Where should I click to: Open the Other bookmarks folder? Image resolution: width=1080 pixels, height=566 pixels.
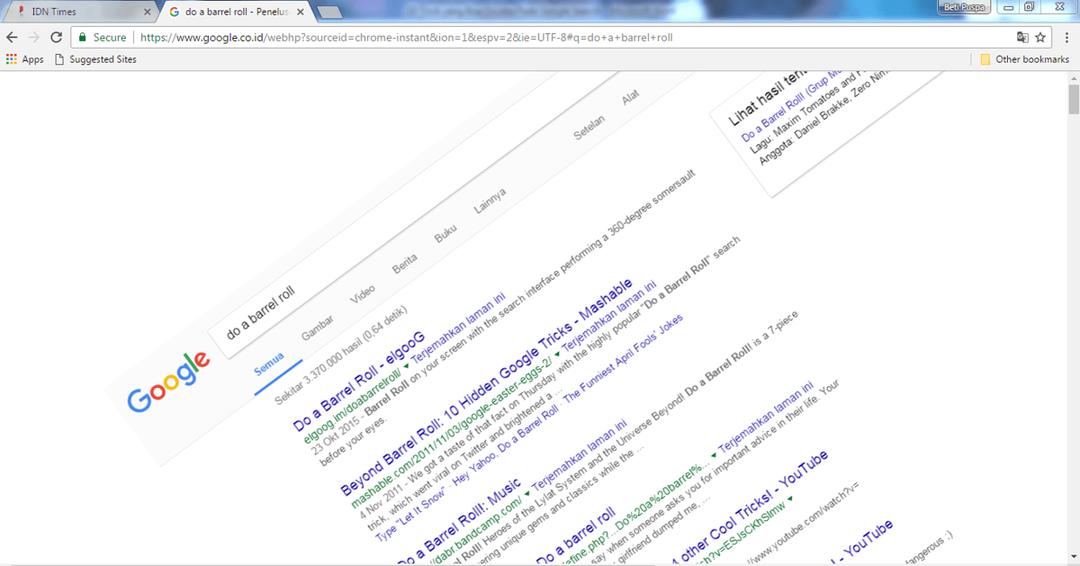(x=1025, y=59)
